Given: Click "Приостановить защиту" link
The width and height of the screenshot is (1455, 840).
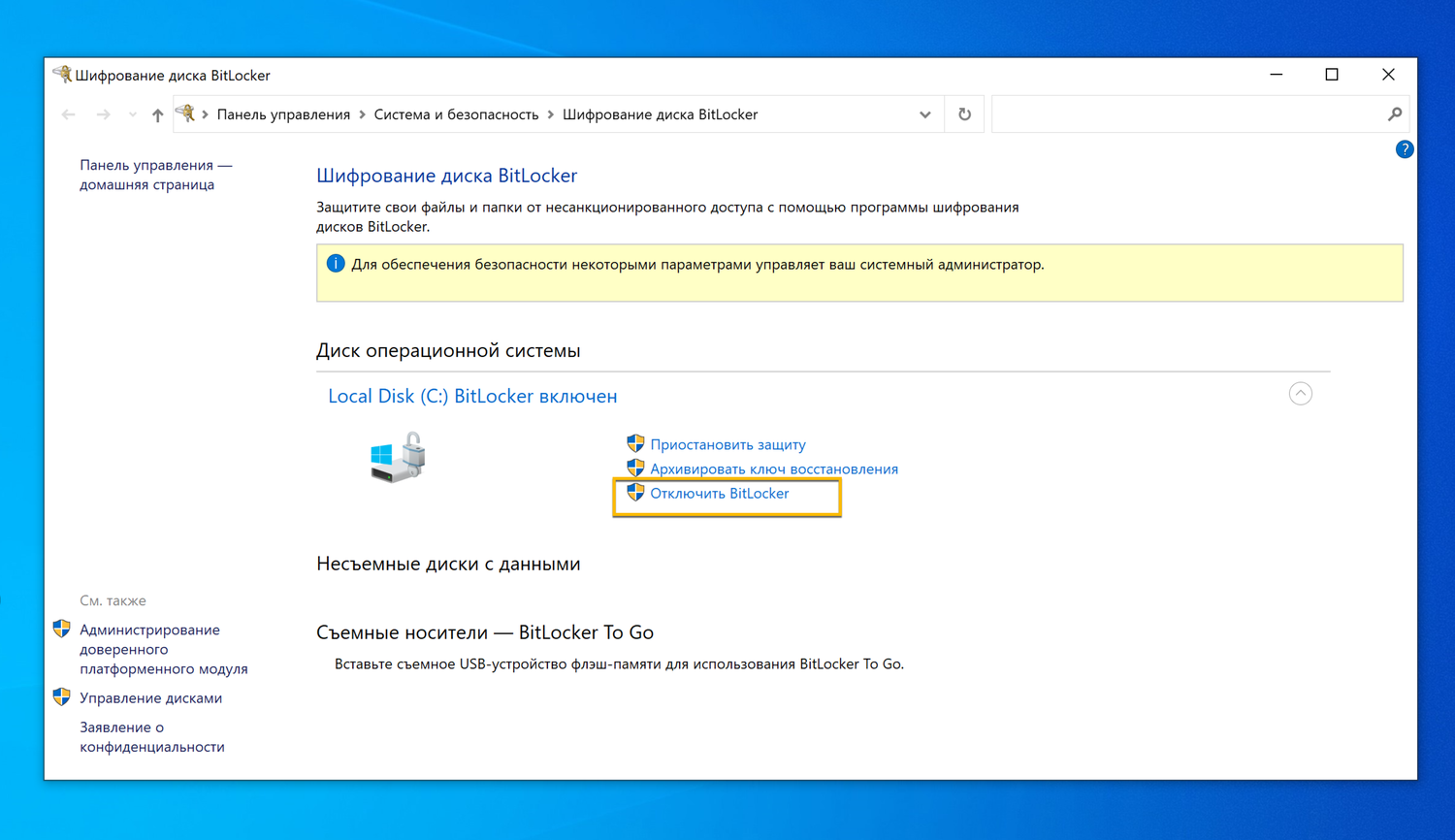Looking at the screenshot, I should point(727,444).
